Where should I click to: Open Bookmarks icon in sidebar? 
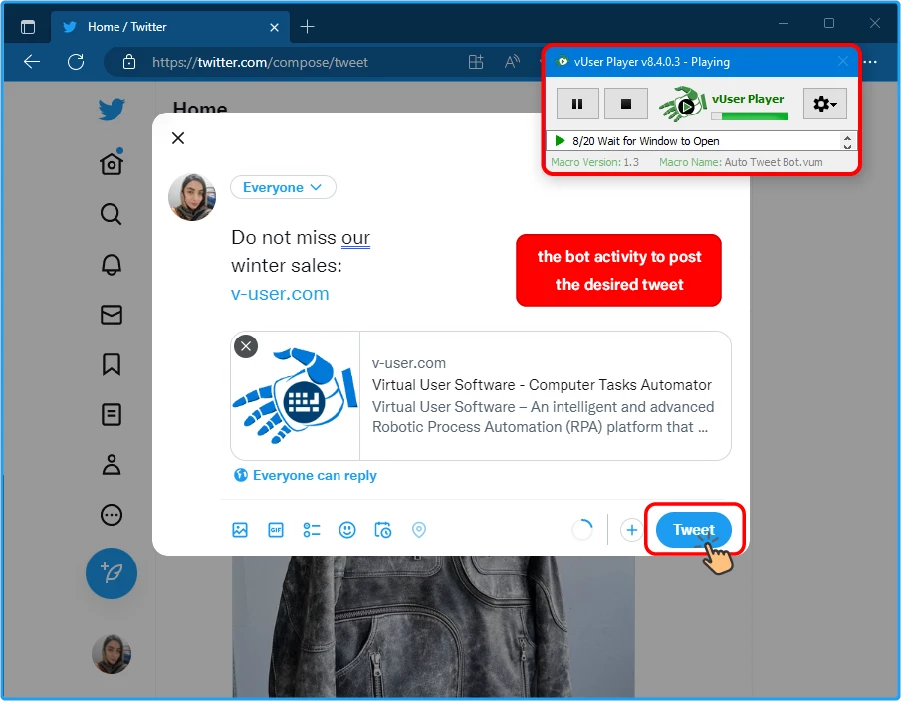click(x=111, y=364)
